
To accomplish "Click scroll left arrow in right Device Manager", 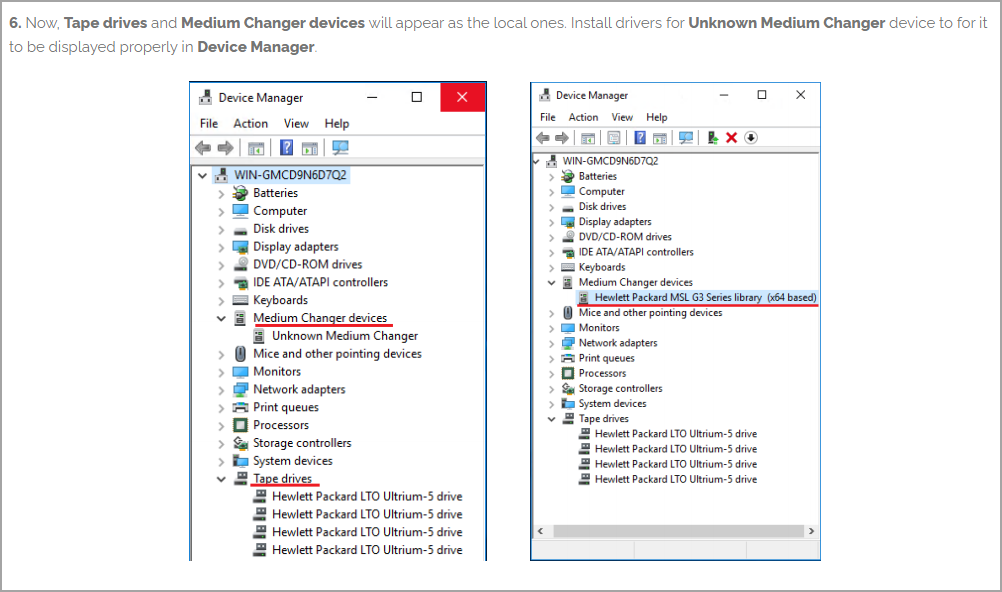I will tap(541, 531).
